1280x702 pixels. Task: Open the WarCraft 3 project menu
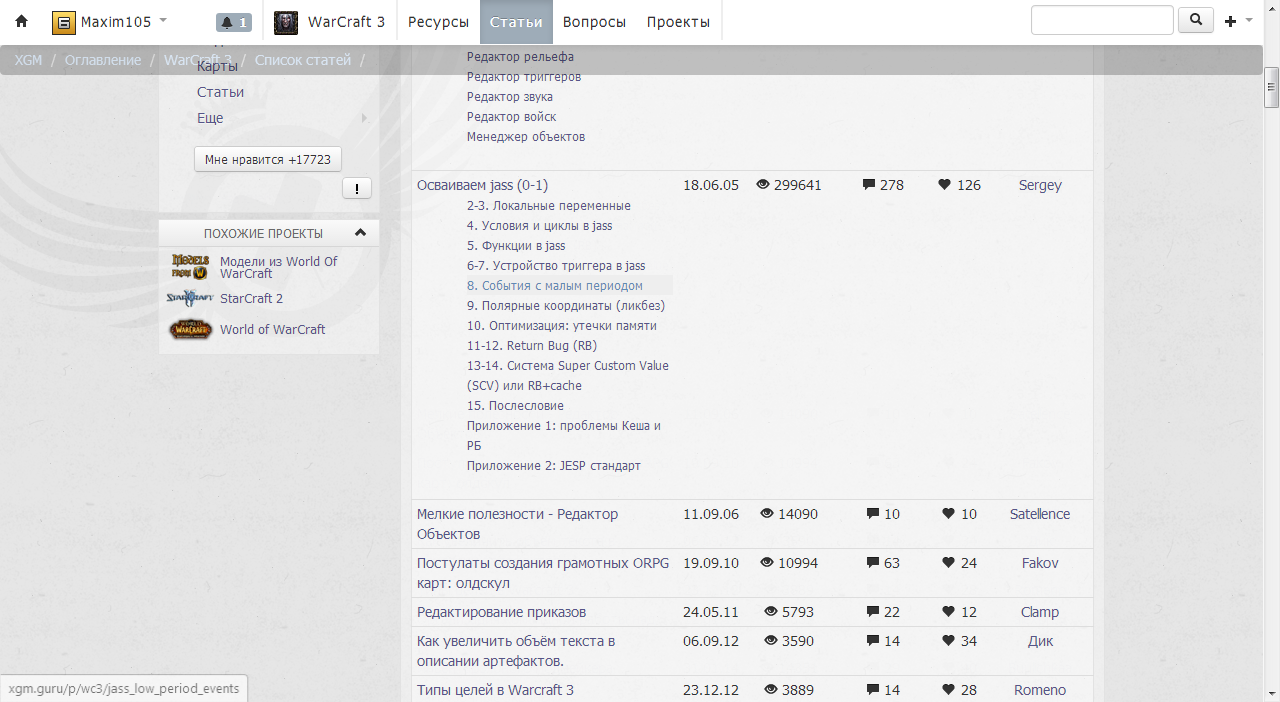[x=346, y=22]
